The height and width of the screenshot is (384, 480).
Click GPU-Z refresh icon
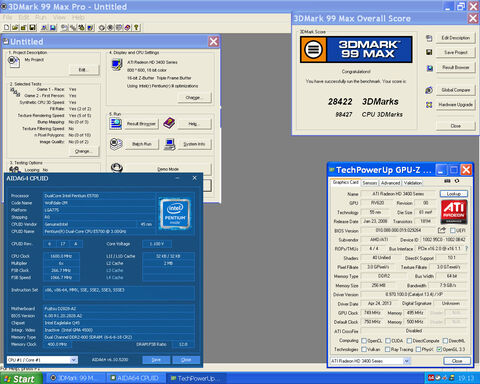click(457, 181)
